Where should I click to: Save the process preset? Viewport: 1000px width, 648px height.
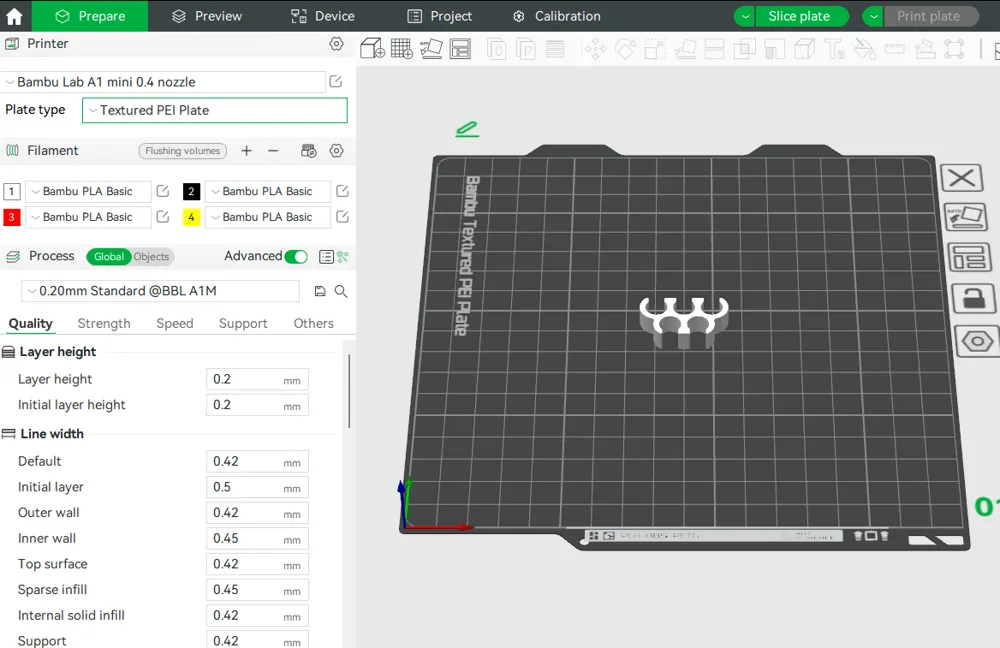pos(320,291)
